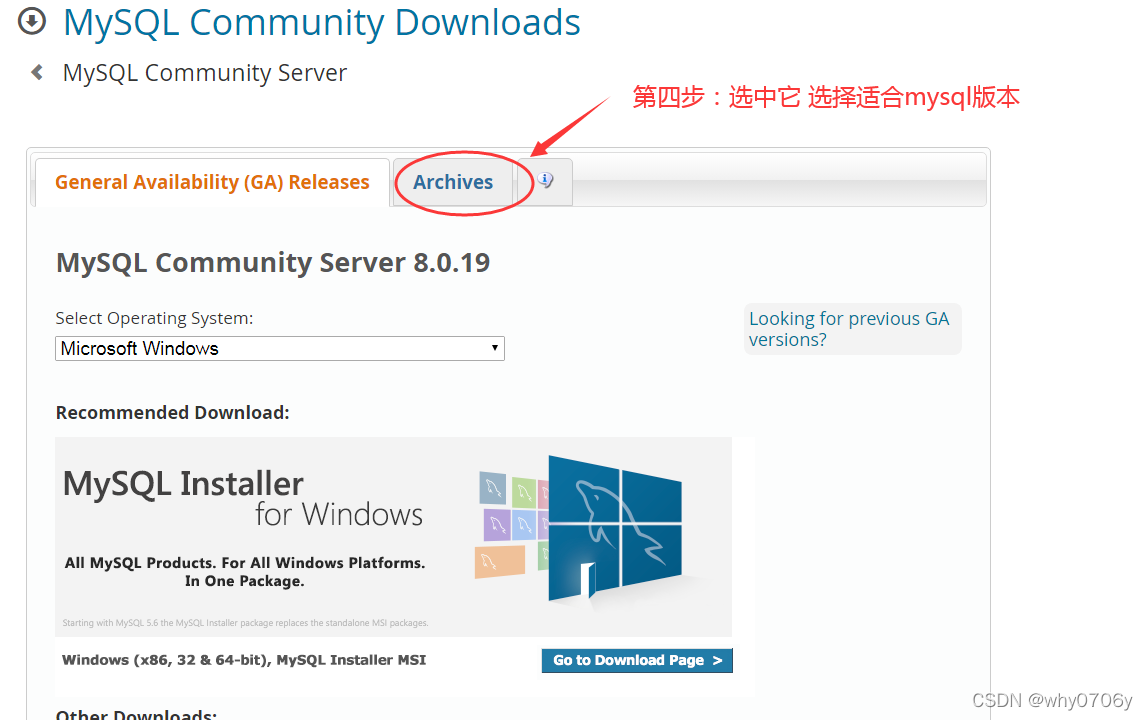
Task: Click the download circle icon beside page title
Action: point(31,21)
